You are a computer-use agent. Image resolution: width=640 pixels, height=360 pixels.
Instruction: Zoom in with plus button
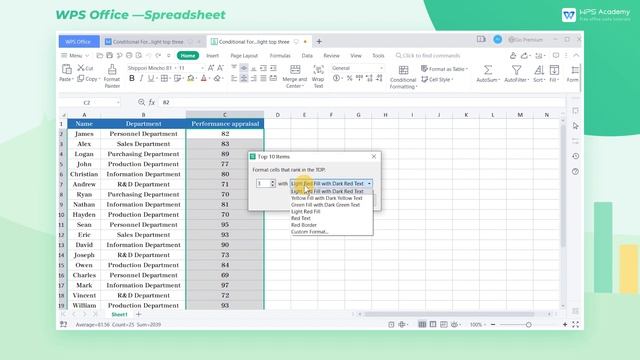[565, 324]
